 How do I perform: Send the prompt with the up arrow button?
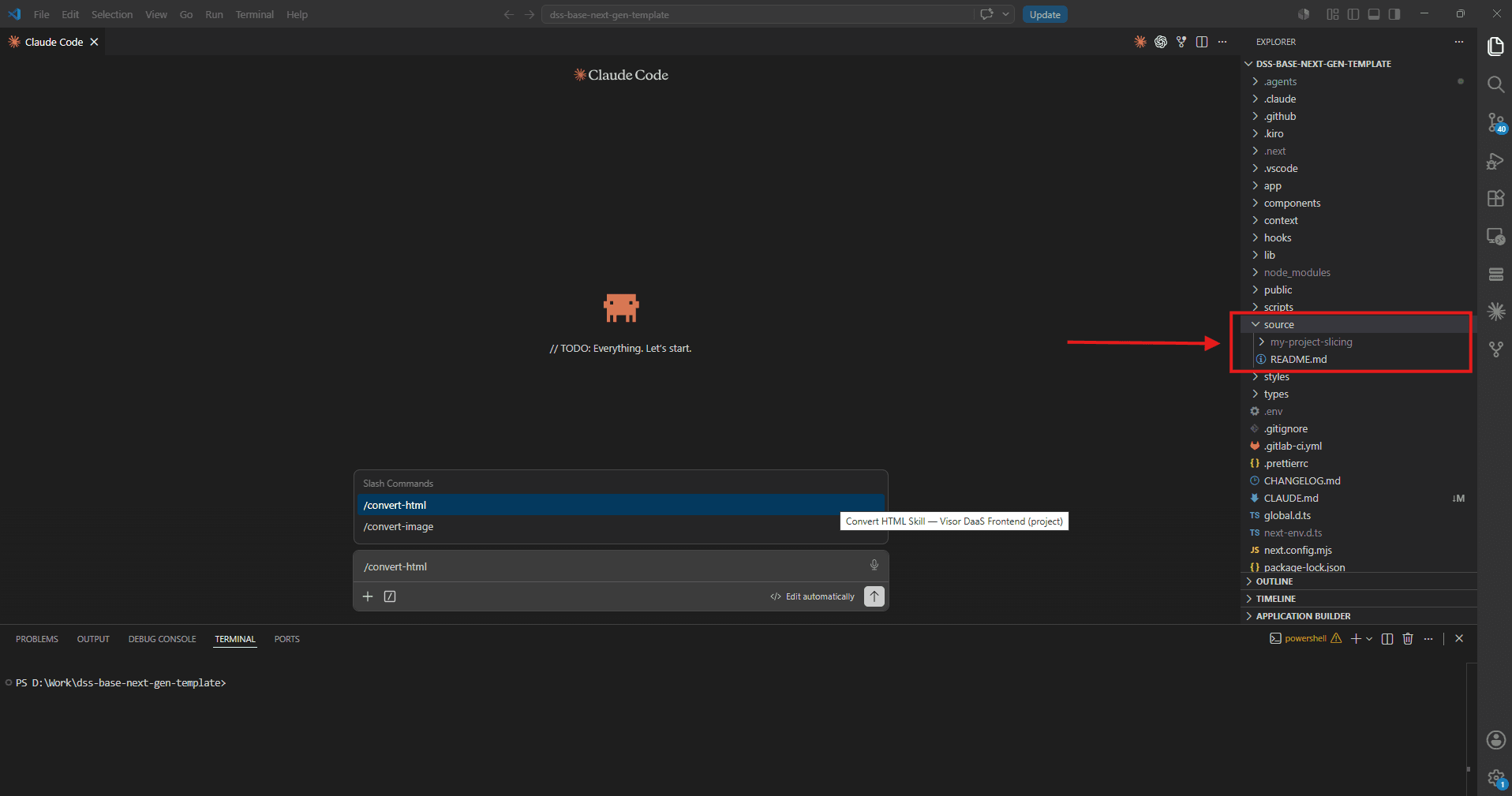(x=874, y=596)
